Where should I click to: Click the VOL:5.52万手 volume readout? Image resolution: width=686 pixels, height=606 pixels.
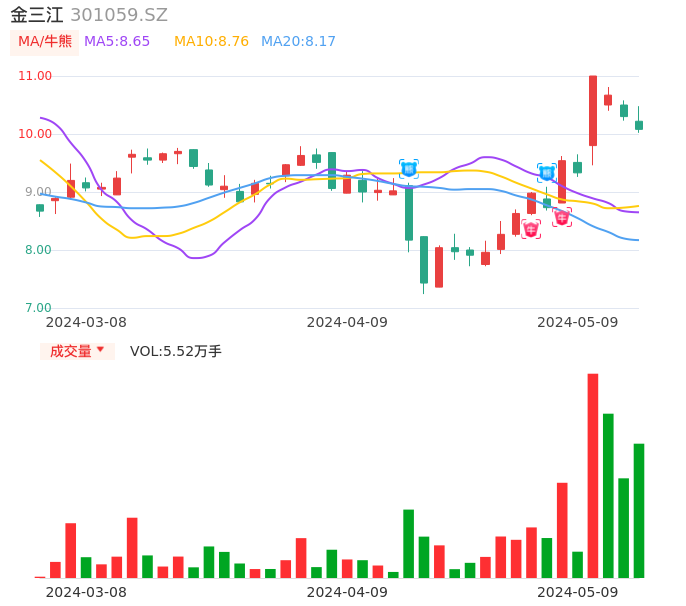pyautogui.click(x=176, y=351)
